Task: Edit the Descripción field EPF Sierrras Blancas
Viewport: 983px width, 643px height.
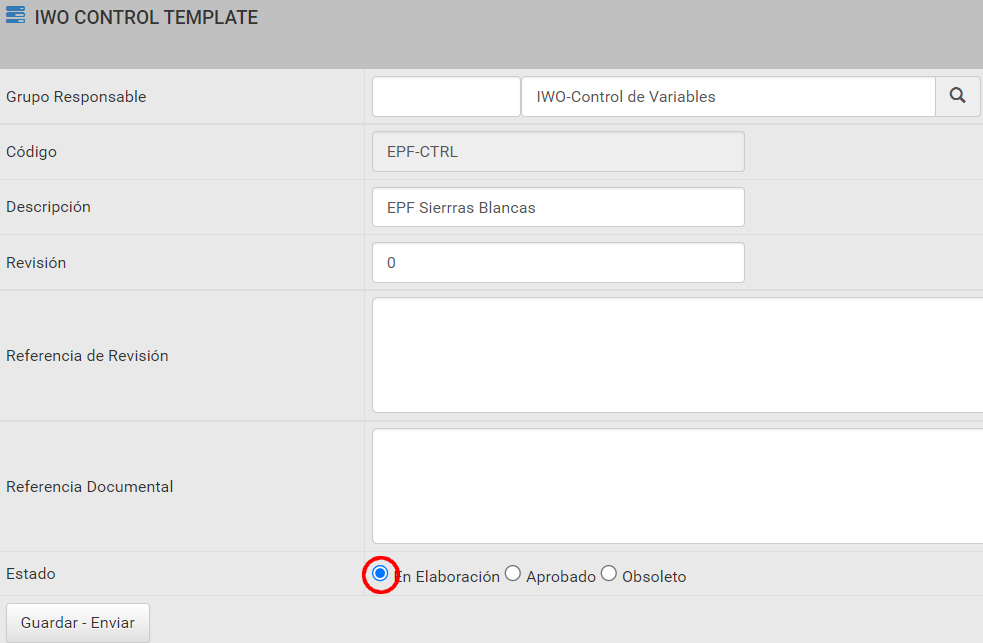Action: 558,207
